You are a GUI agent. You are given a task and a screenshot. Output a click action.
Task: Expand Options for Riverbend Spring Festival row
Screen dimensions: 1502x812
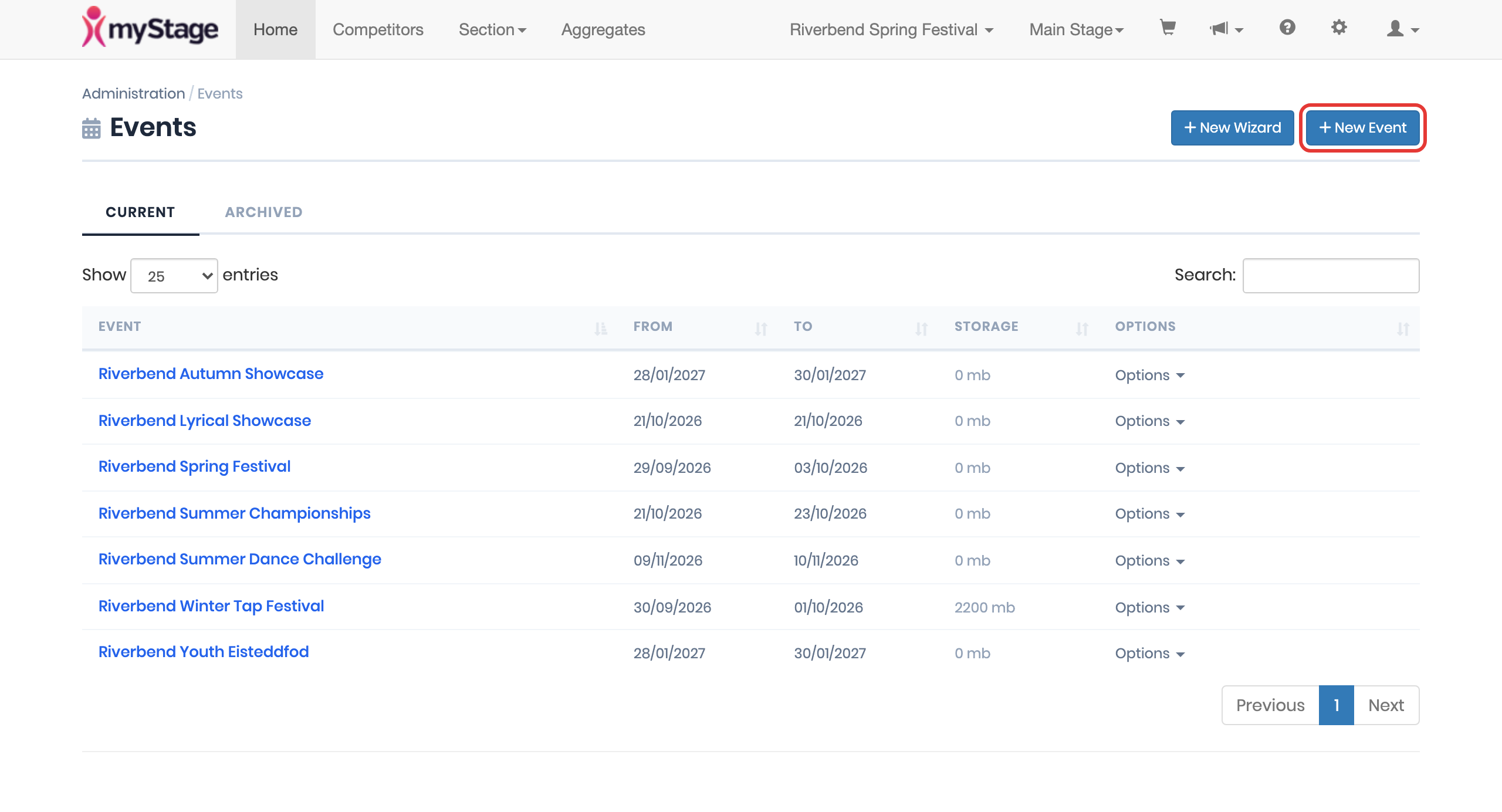[1150, 468]
